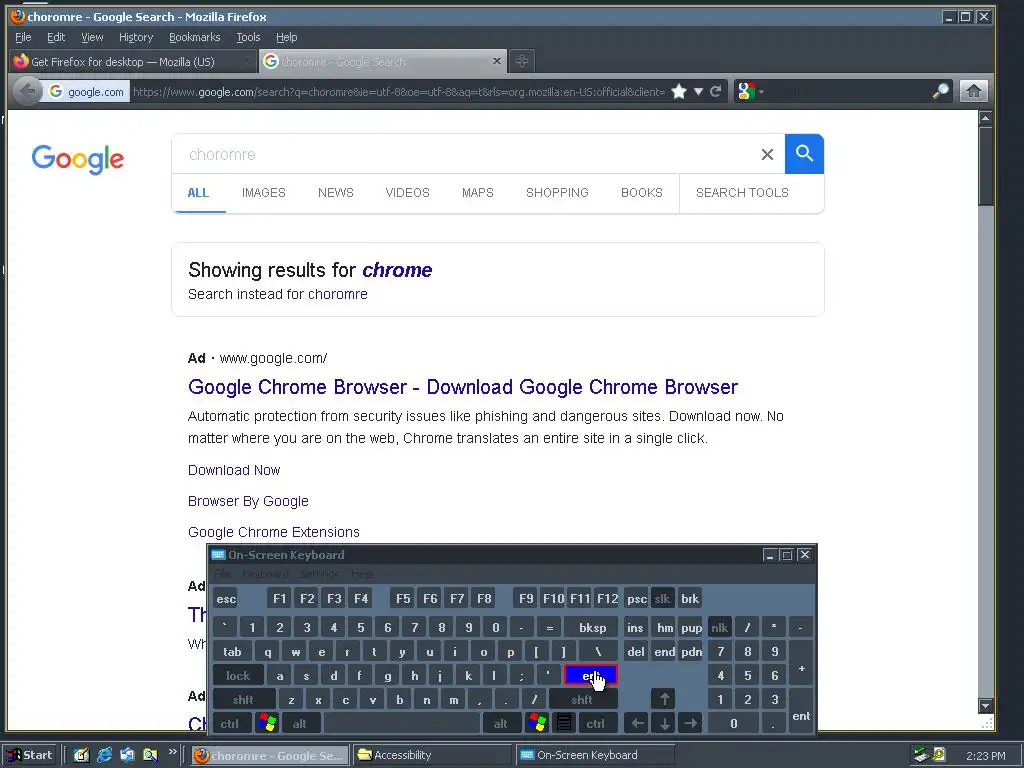Switch to the VIDEOS search tab
This screenshot has width=1024, height=768.
(408, 193)
